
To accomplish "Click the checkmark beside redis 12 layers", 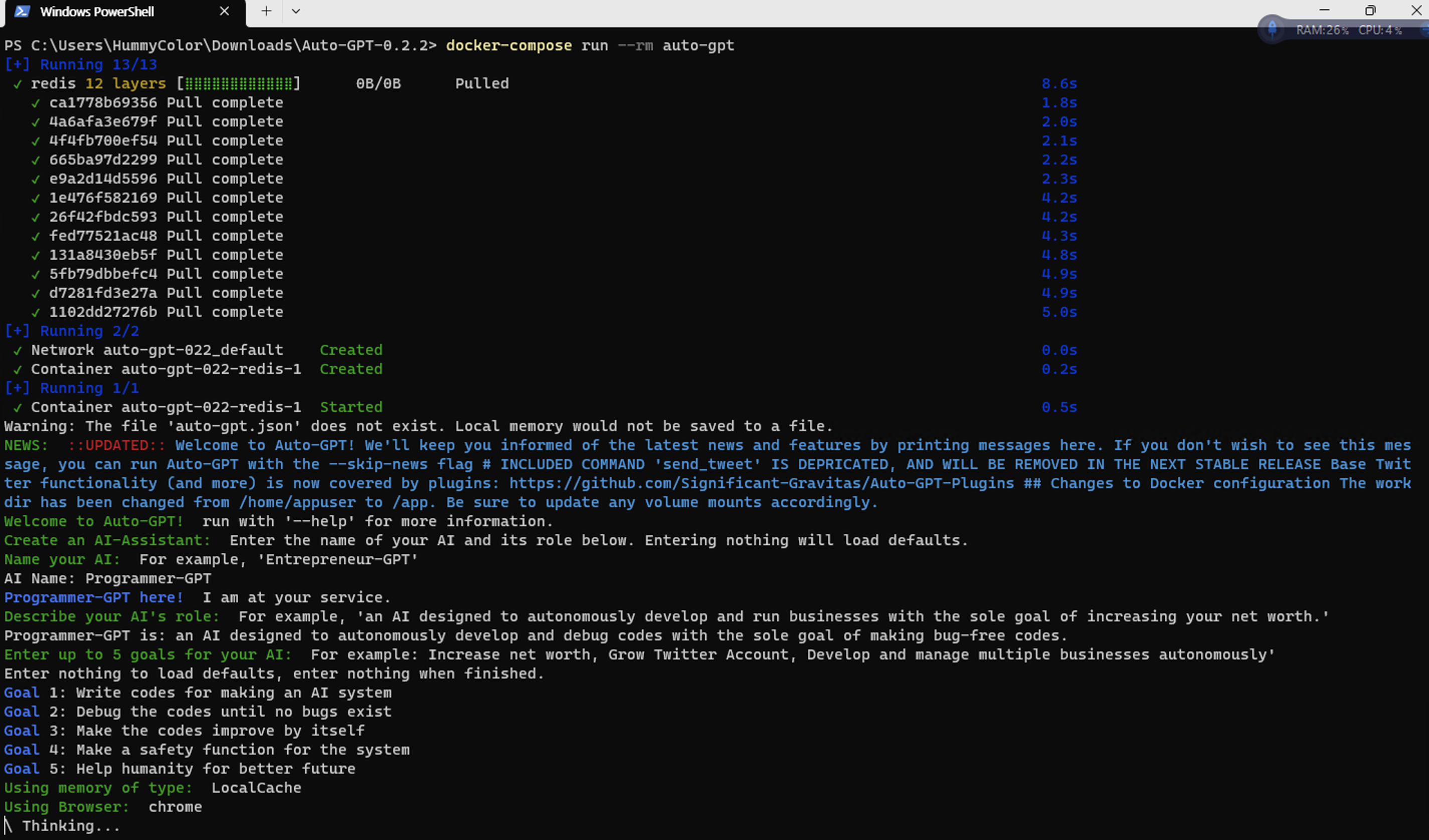I will pyautogui.click(x=18, y=85).
